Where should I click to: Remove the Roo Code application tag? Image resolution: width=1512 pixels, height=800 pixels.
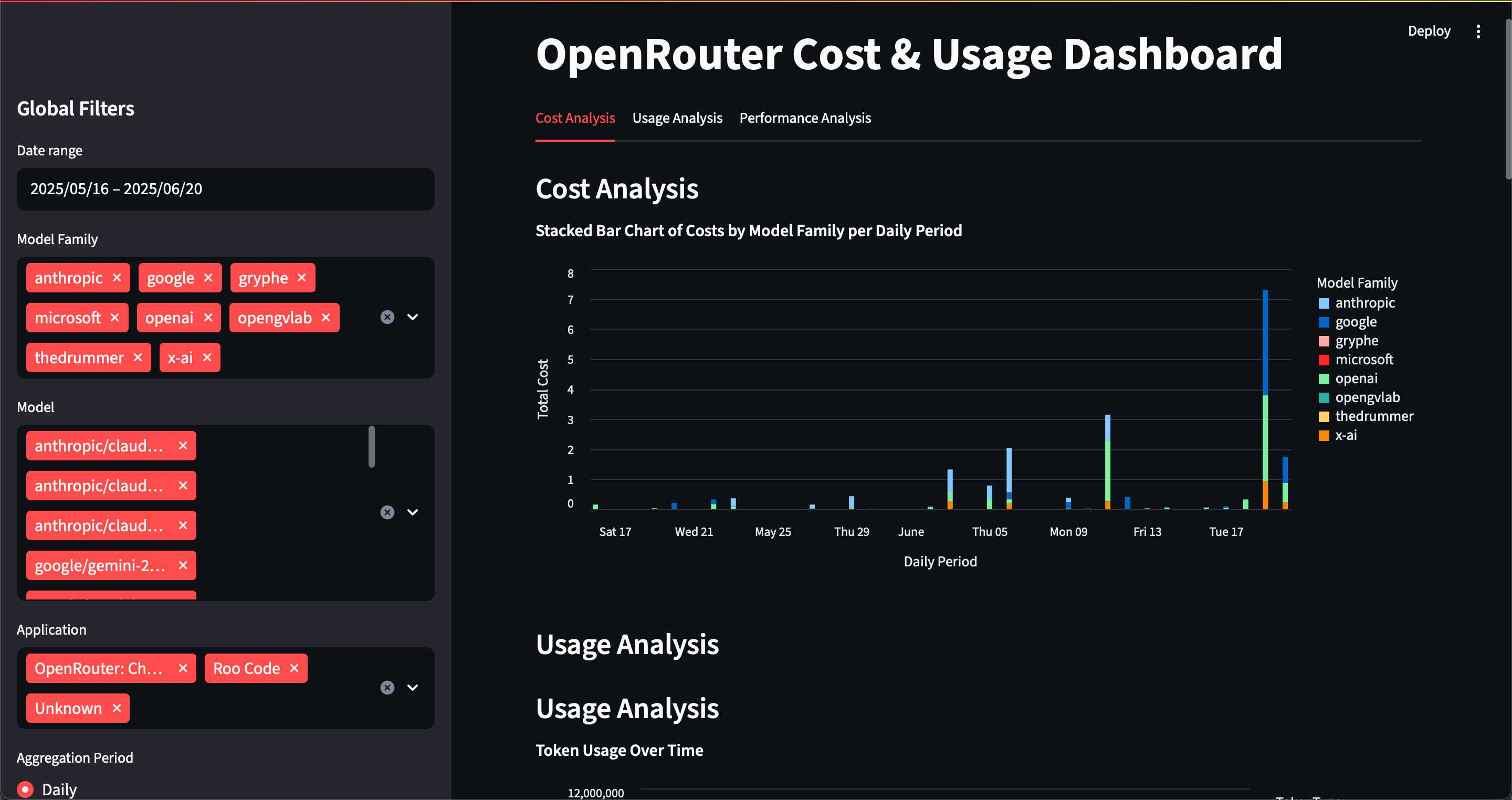(x=295, y=668)
